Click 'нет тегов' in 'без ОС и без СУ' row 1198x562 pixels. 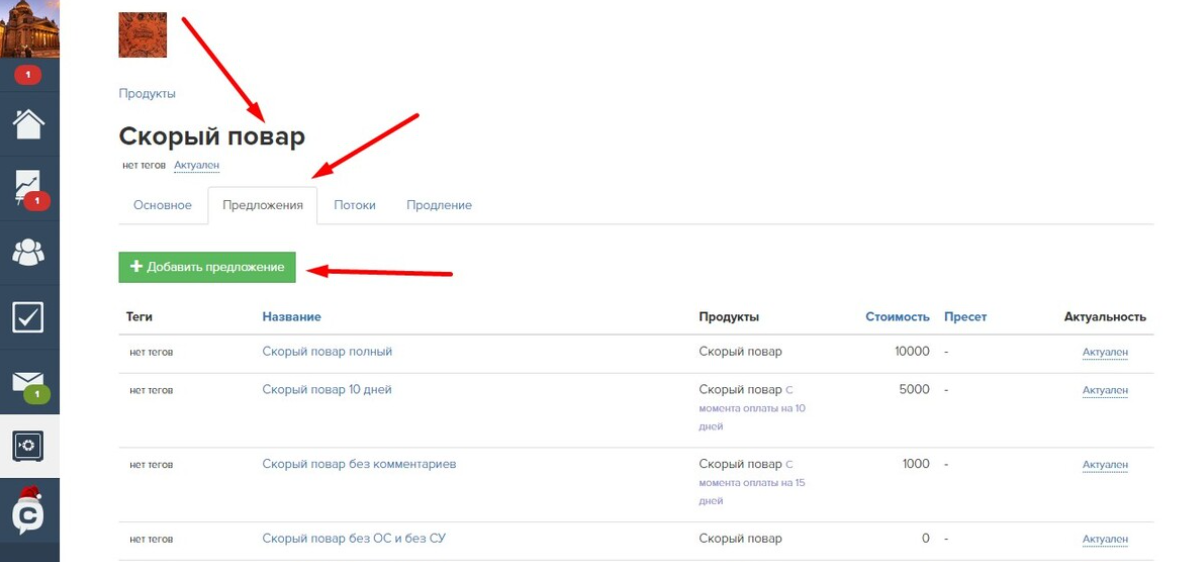pos(151,540)
